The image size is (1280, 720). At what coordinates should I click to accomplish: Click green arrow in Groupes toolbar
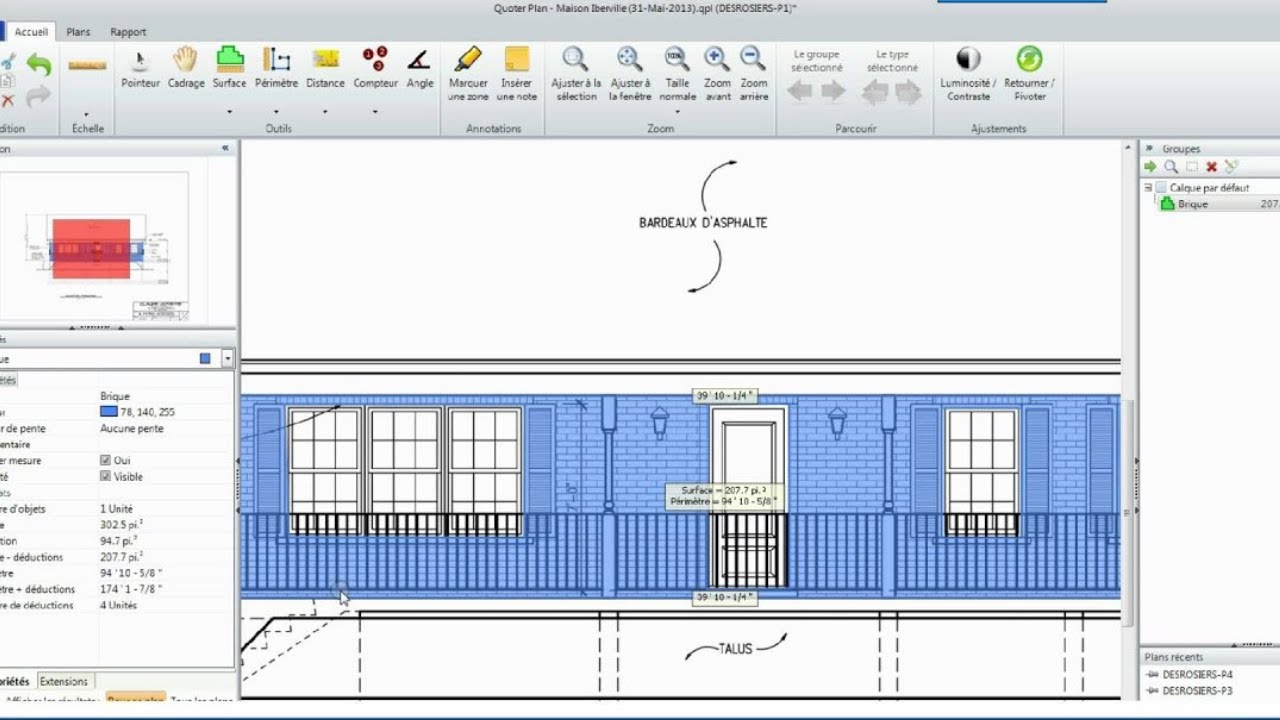click(x=1150, y=167)
